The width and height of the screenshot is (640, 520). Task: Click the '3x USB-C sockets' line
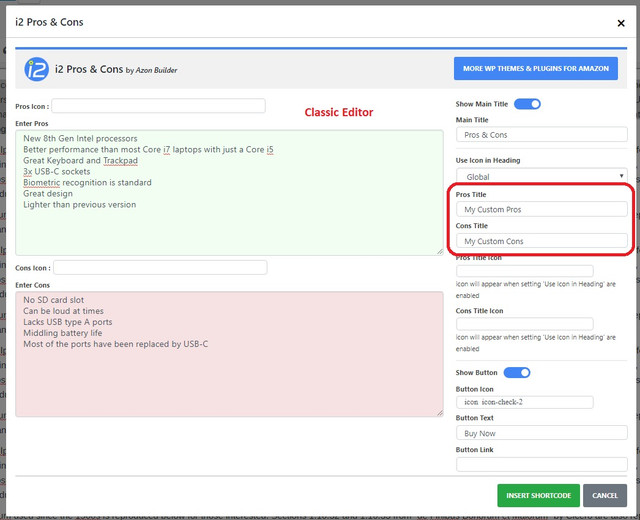click(x=57, y=171)
